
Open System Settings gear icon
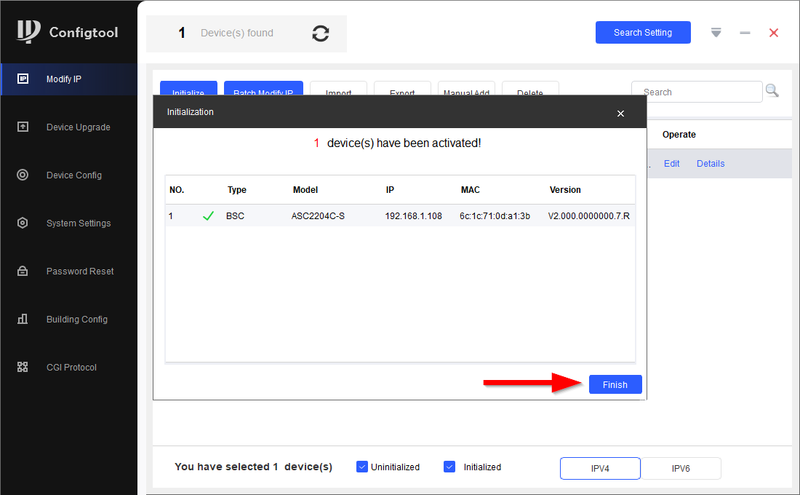[22, 222]
